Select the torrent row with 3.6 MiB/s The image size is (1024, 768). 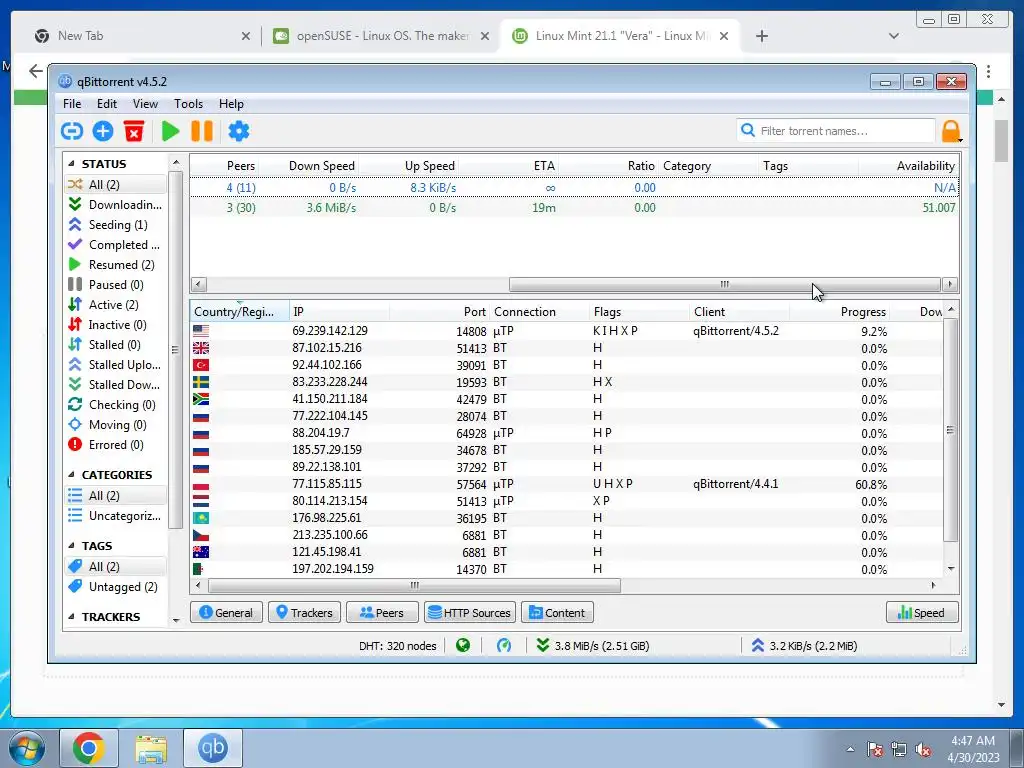click(x=573, y=208)
